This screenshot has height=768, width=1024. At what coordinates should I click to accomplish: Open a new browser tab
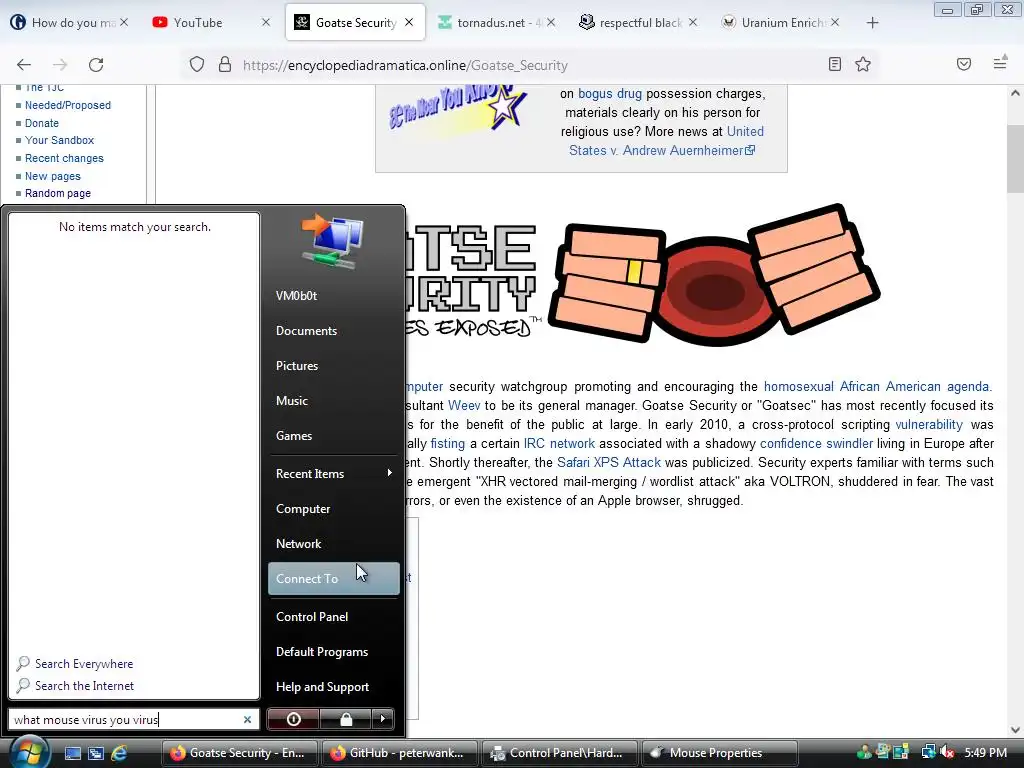pyautogui.click(x=872, y=23)
